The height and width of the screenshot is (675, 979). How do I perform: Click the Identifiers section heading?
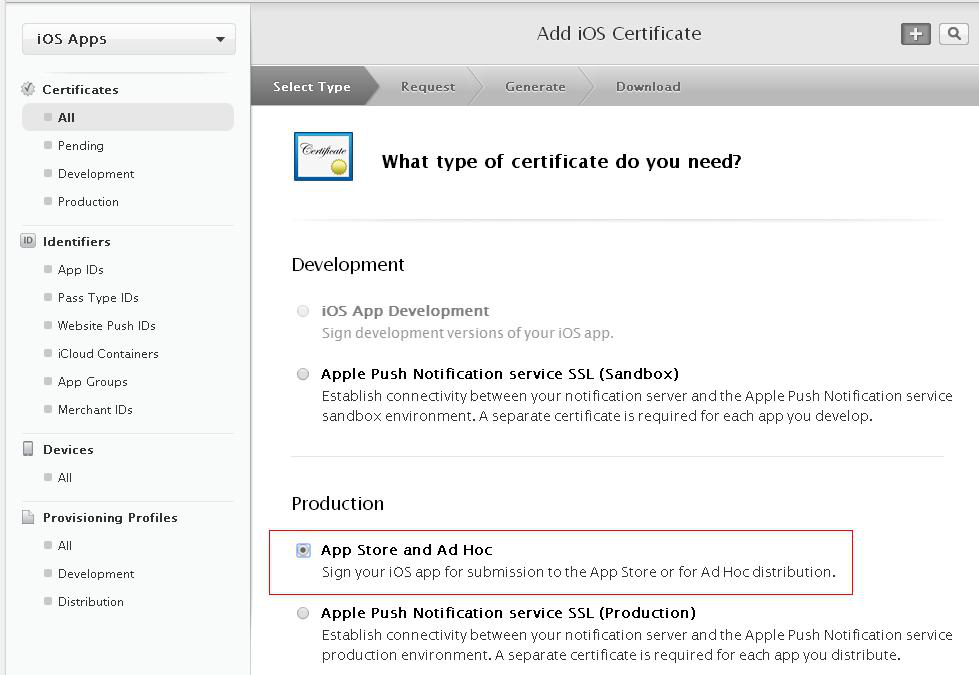pyautogui.click(x=77, y=242)
